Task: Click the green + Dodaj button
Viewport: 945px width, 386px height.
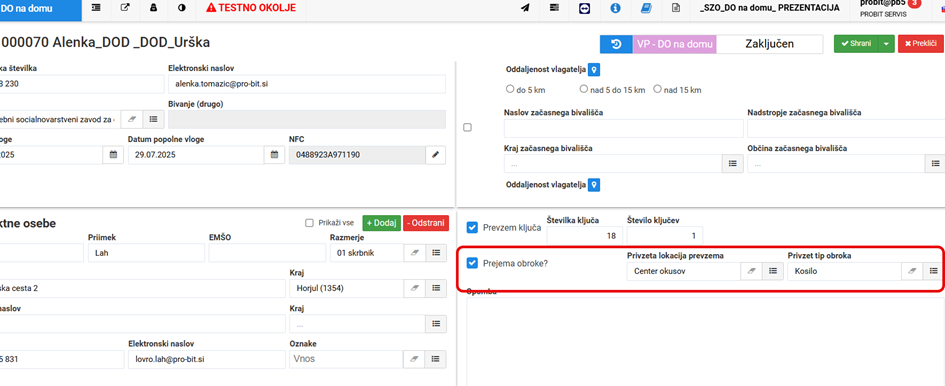Action: coord(381,223)
